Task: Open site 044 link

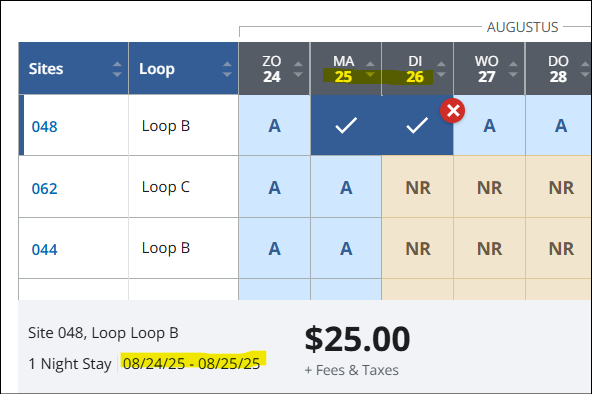Action: coord(45,250)
